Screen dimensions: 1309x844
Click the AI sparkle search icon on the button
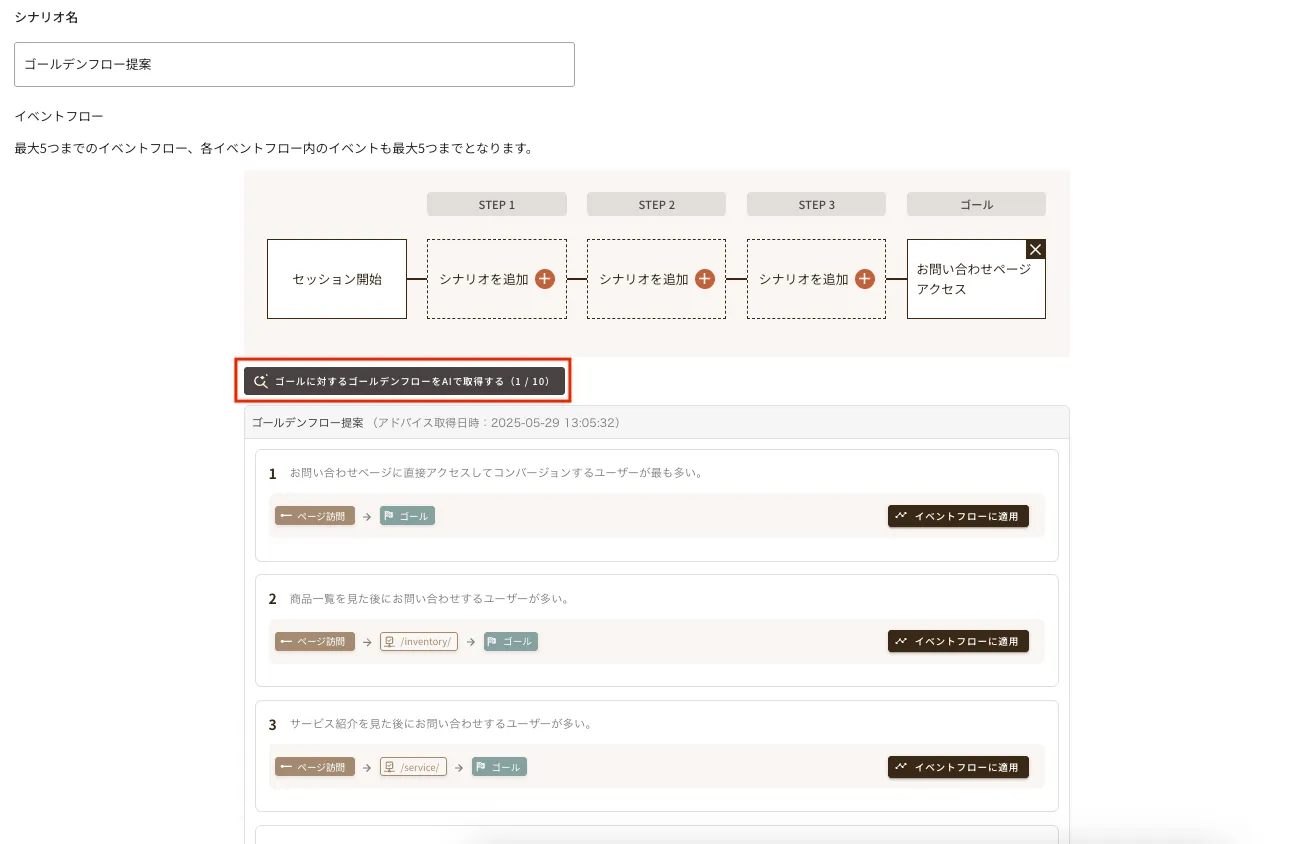(261, 381)
